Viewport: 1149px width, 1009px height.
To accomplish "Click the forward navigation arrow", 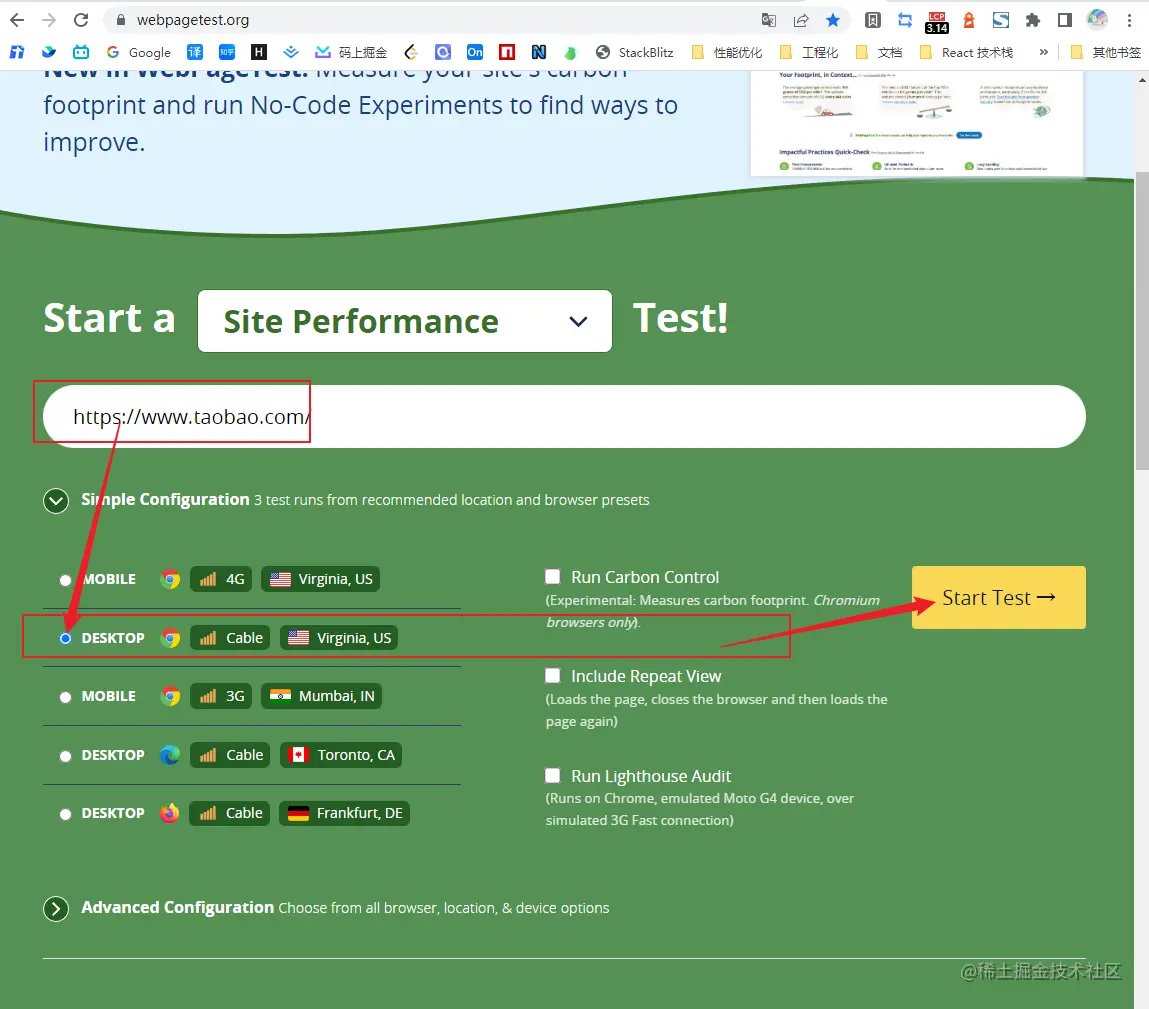I will 49,20.
